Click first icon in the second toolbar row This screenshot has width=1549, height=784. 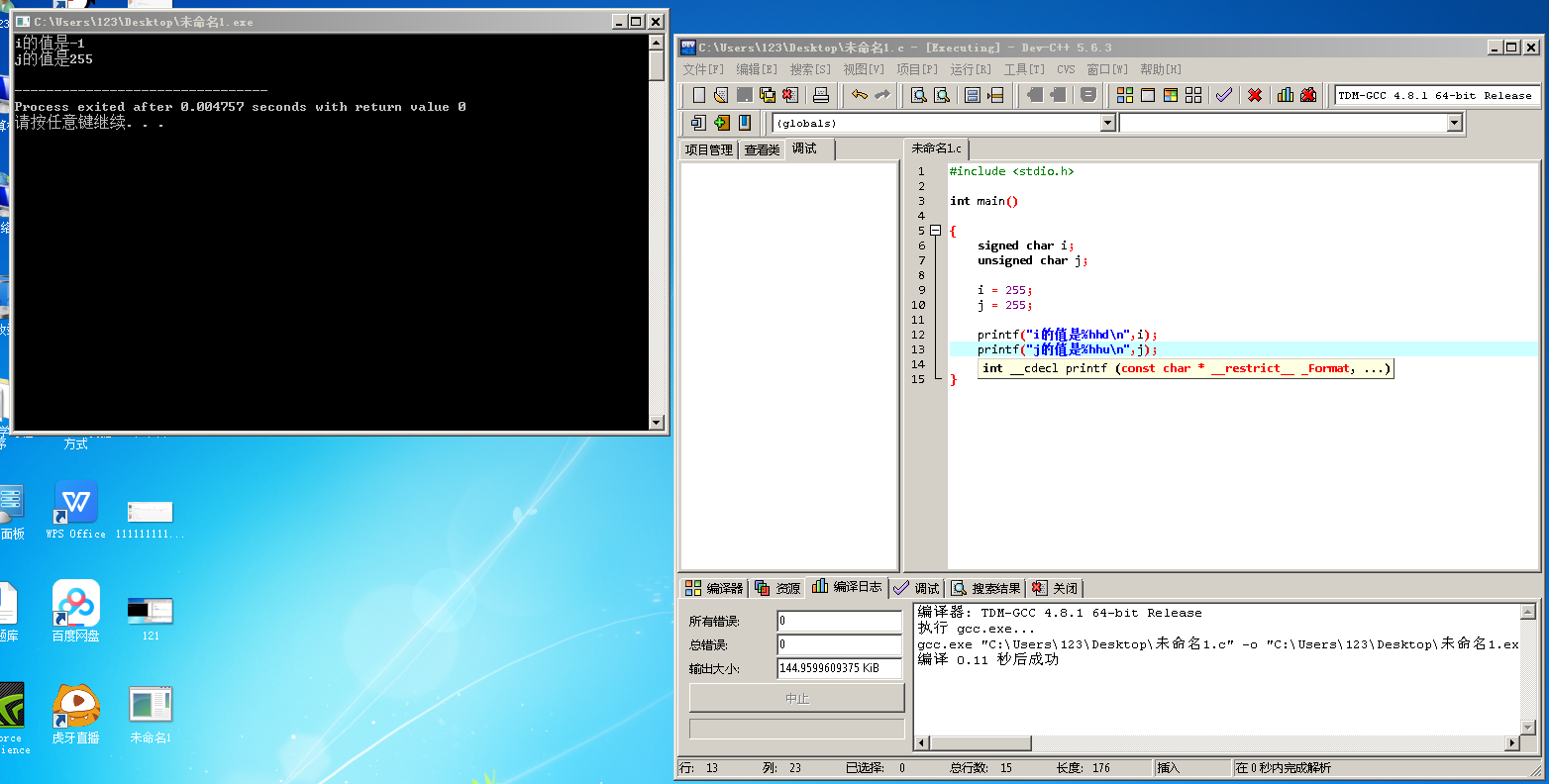pos(699,123)
